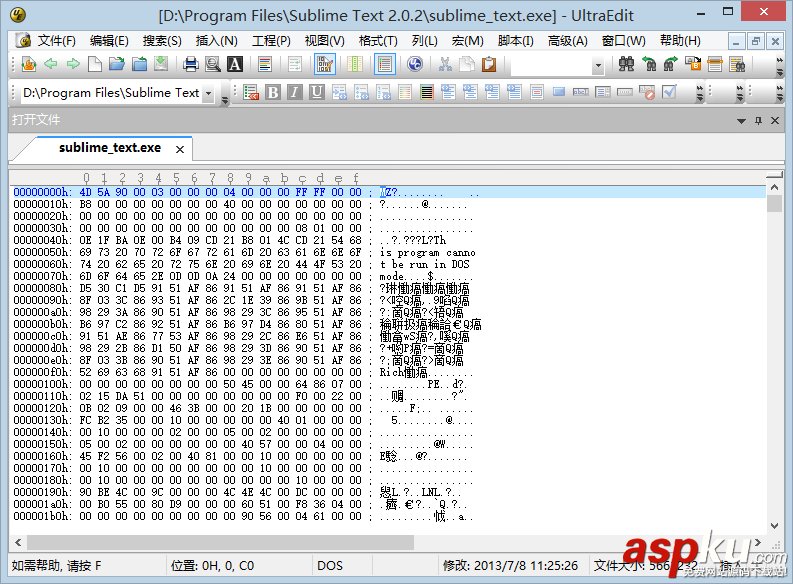Open the 帮助(H) menu
This screenshot has height=584, width=793.
680,40
